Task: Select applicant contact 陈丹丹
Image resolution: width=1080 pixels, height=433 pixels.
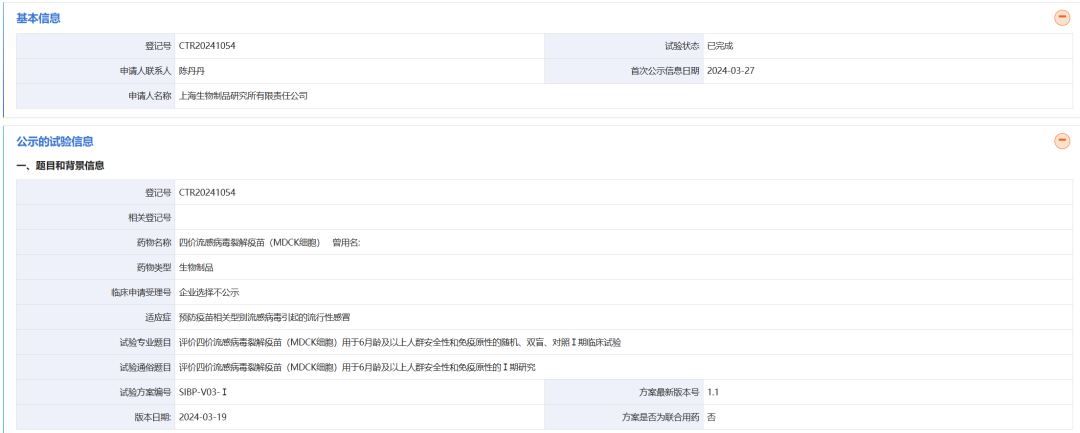Action: [x=191, y=71]
